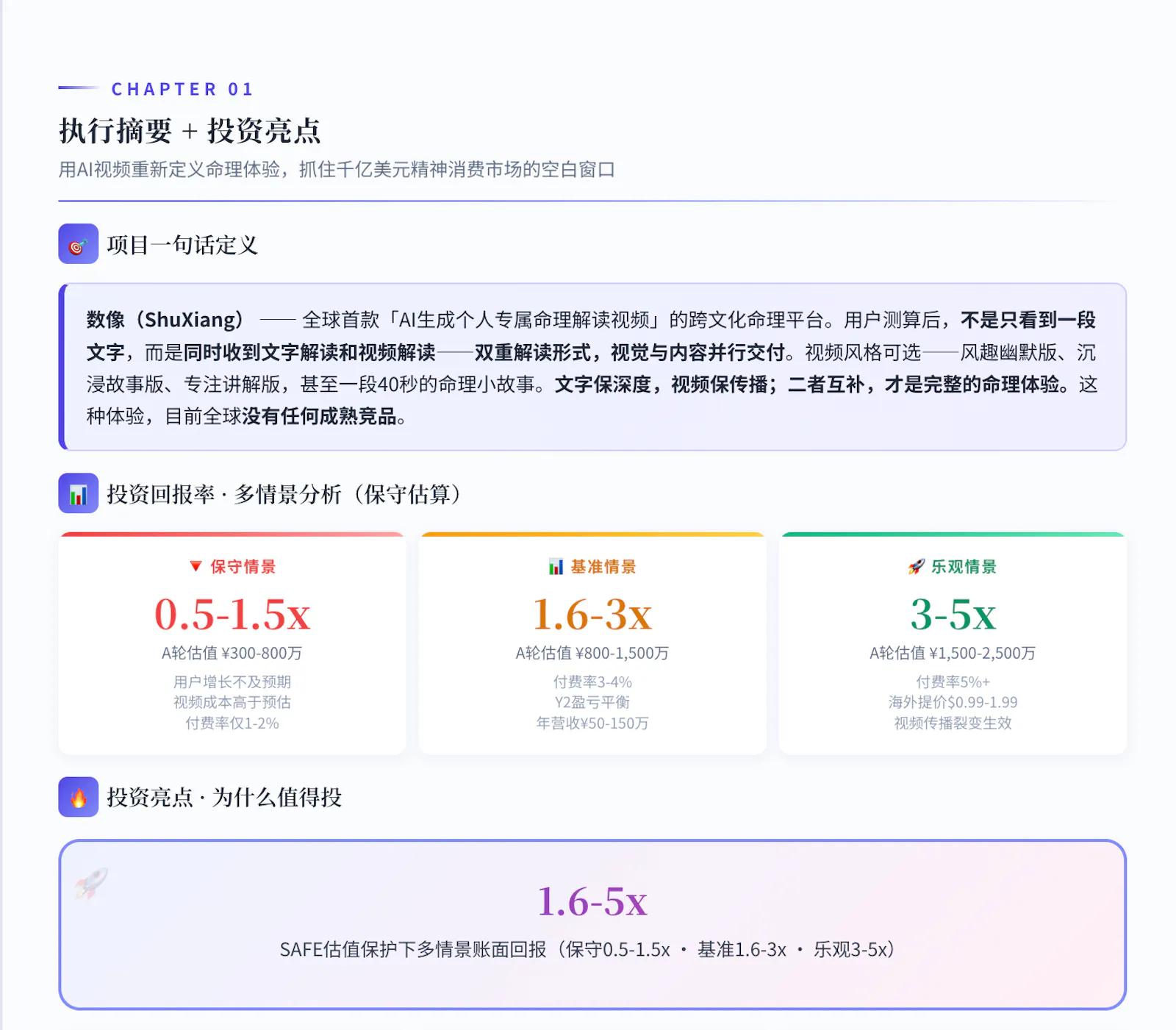Click the CHAPTER 01 label

tap(182, 89)
